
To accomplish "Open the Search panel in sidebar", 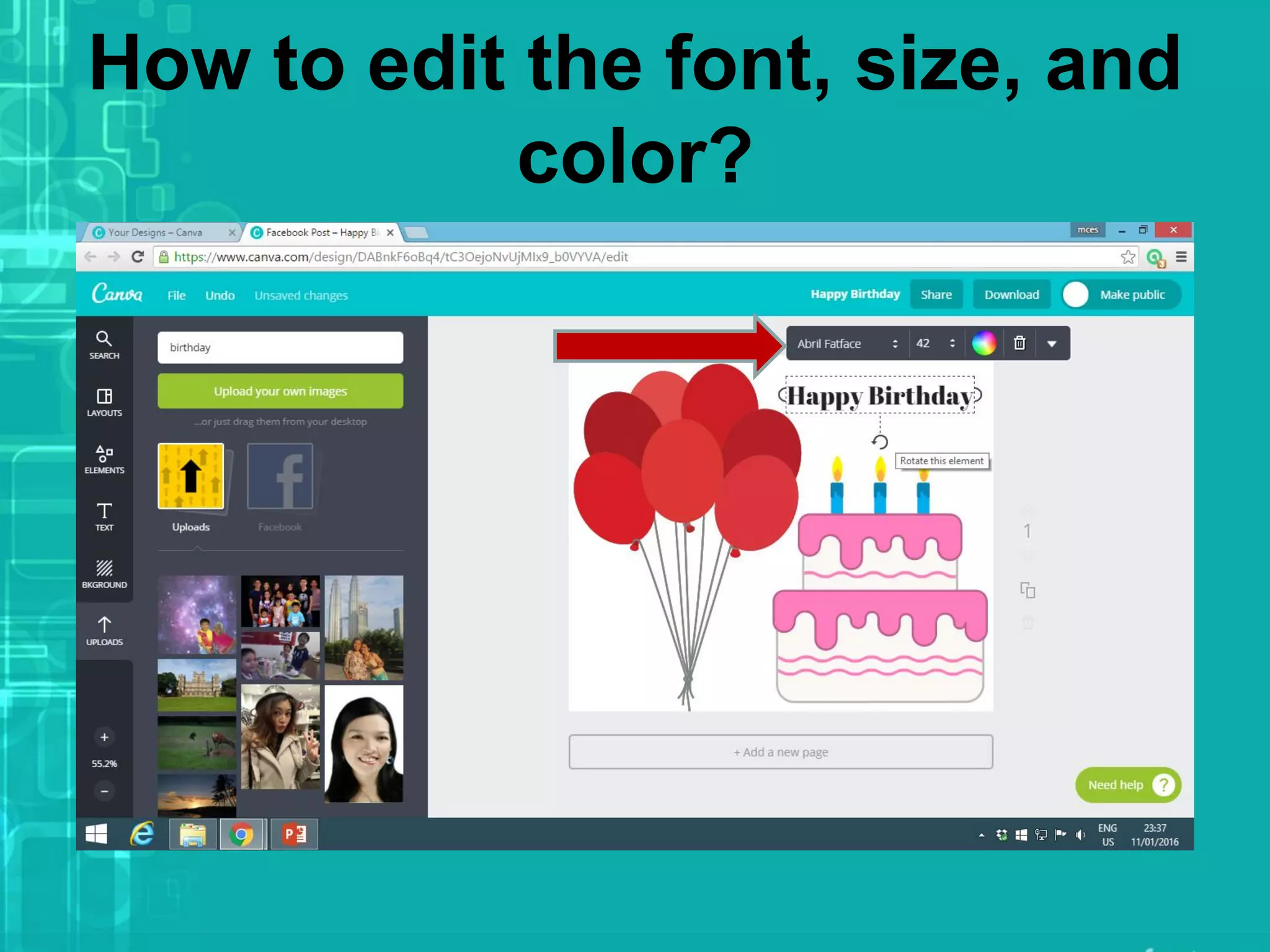I will [x=104, y=345].
